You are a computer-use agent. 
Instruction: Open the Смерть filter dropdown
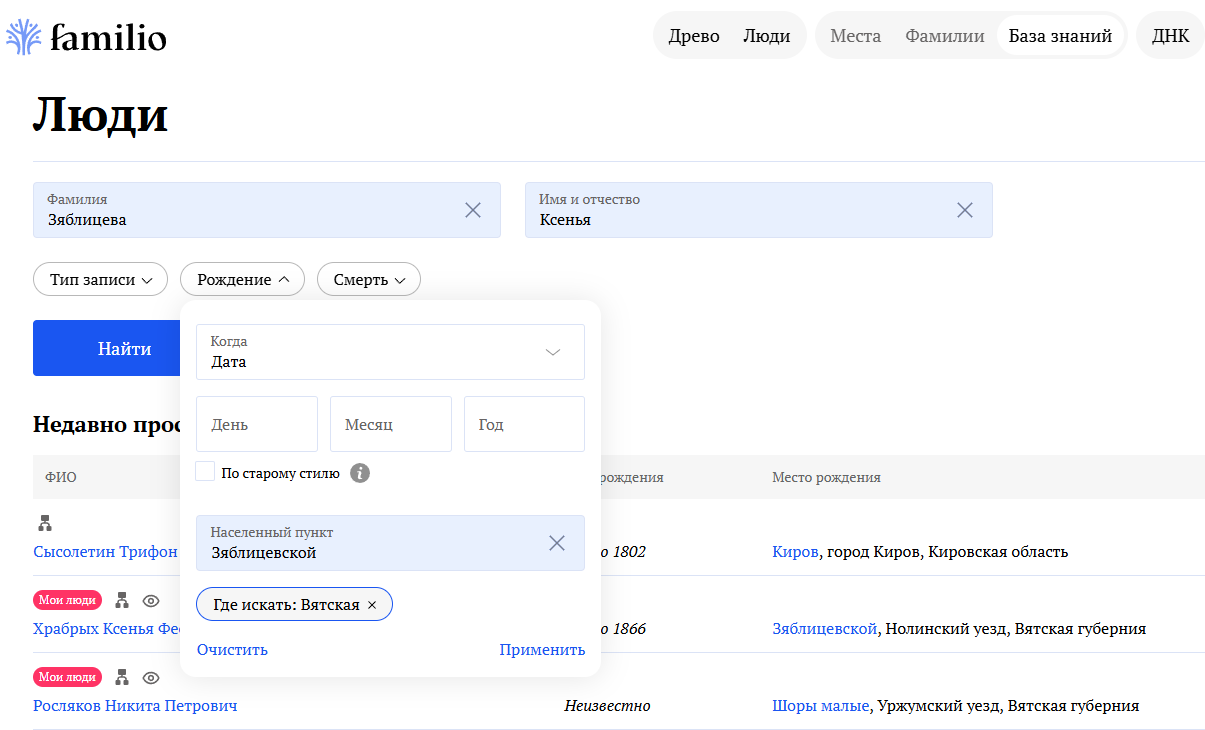(368, 280)
